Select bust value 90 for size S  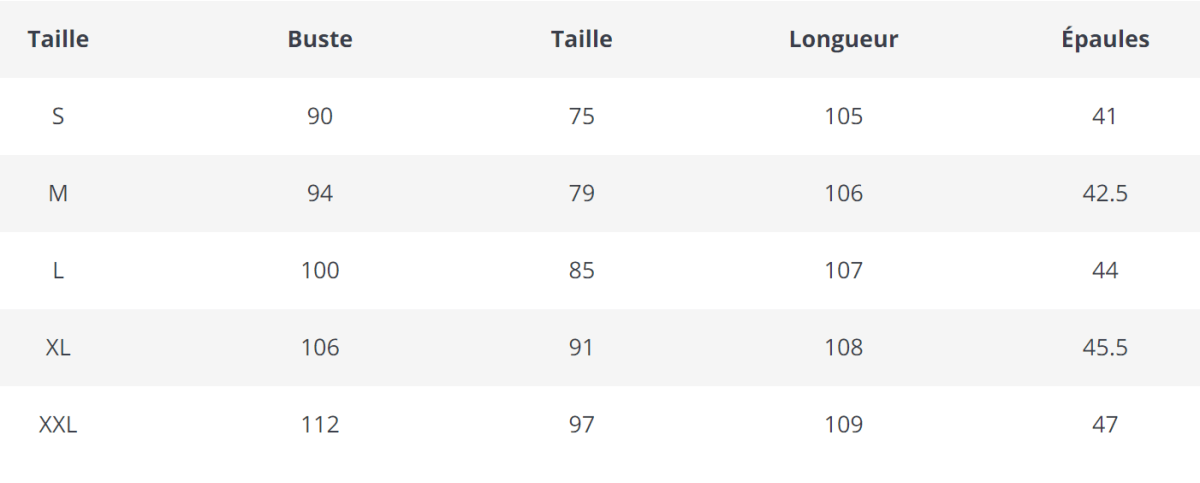click(x=320, y=117)
